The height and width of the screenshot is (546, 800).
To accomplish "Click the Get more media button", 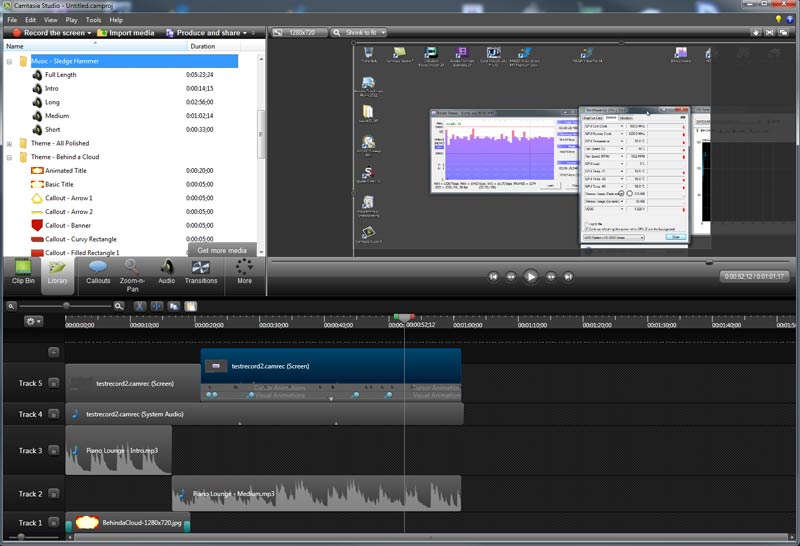I will point(222,250).
